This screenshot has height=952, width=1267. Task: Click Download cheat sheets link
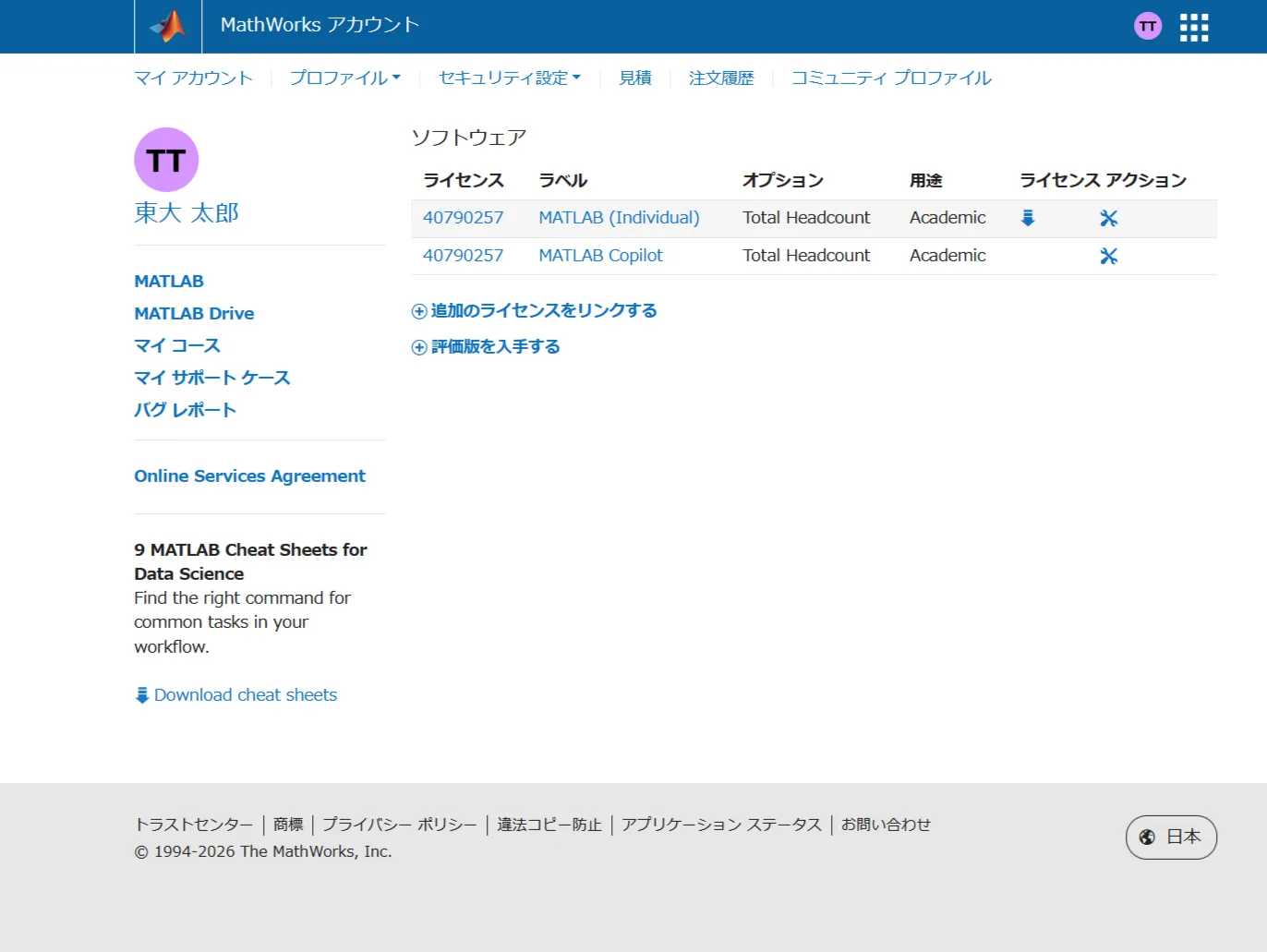(245, 695)
